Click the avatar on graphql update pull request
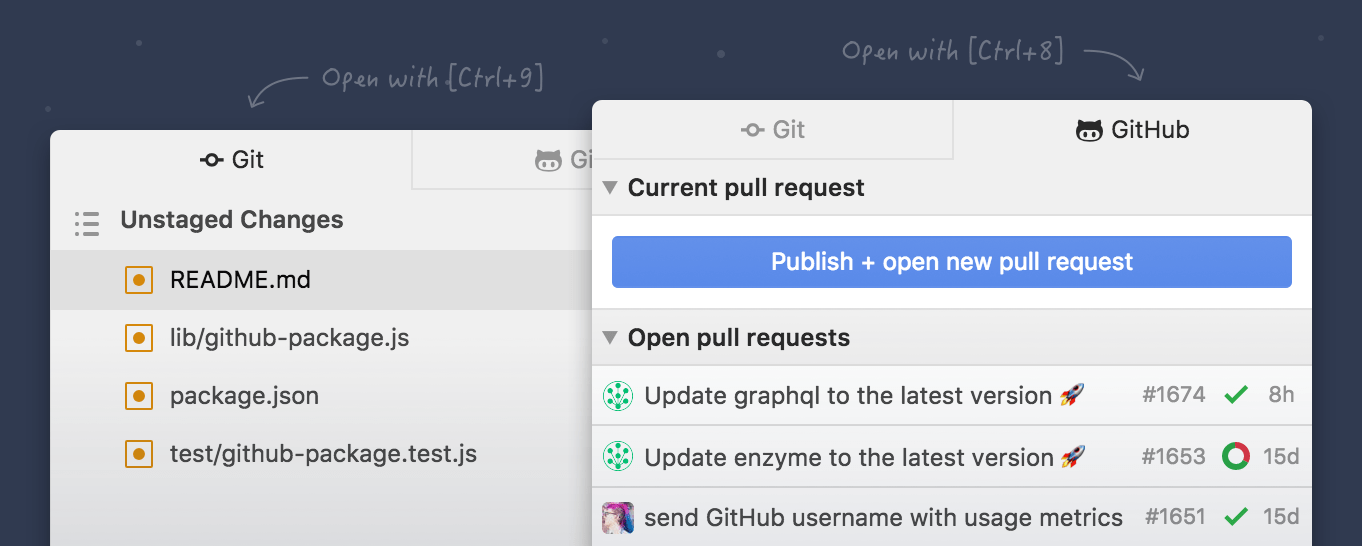This screenshot has width=1362, height=546. coord(618,396)
